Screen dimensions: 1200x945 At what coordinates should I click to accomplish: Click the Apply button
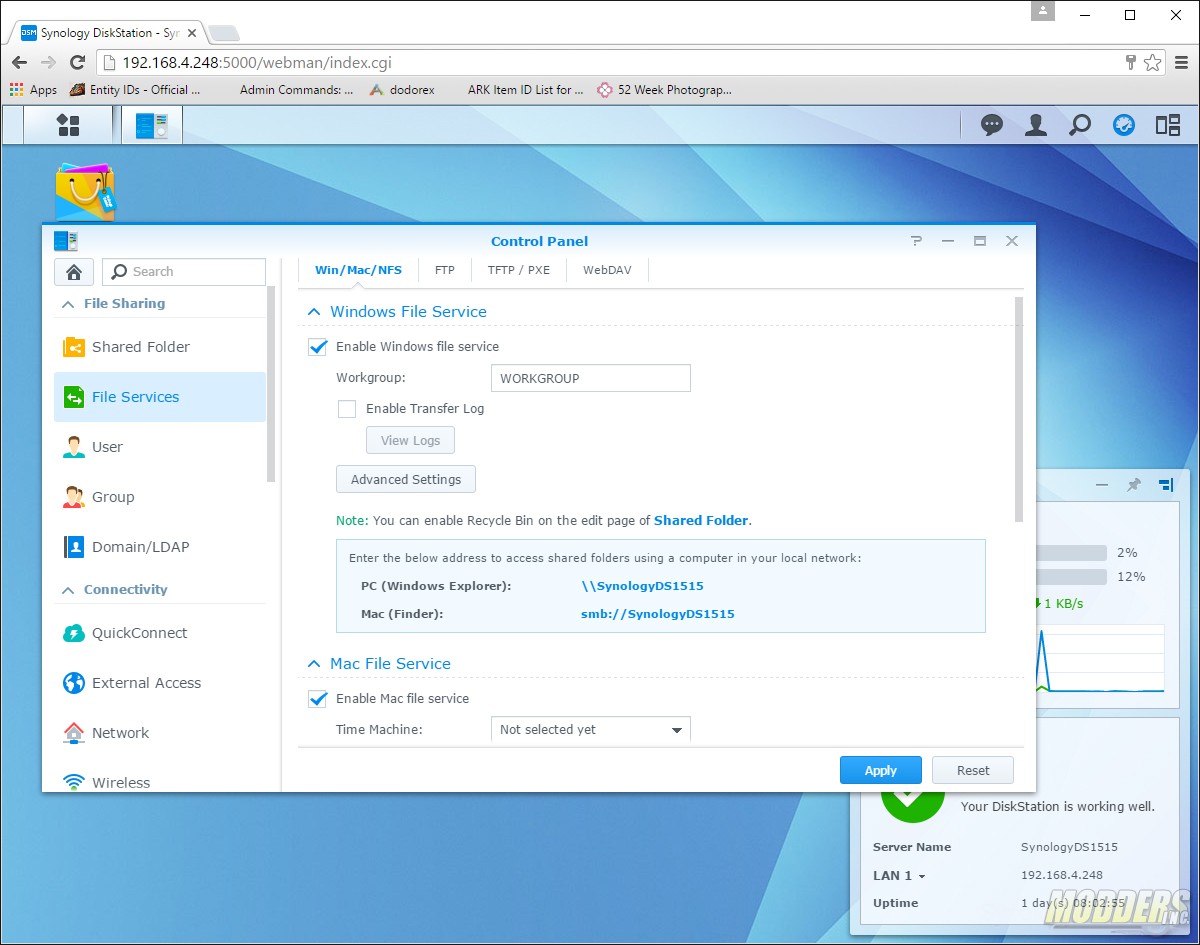click(881, 771)
